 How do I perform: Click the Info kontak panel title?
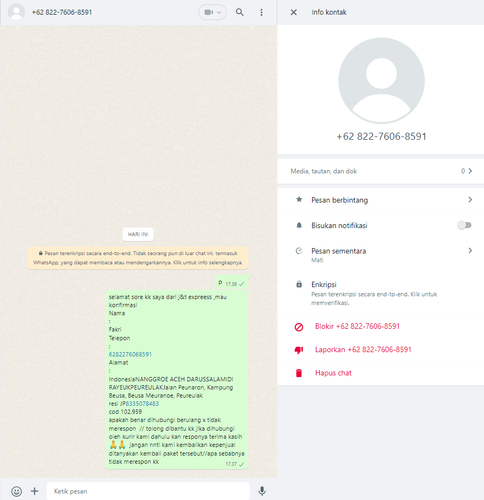click(x=329, y=12)
